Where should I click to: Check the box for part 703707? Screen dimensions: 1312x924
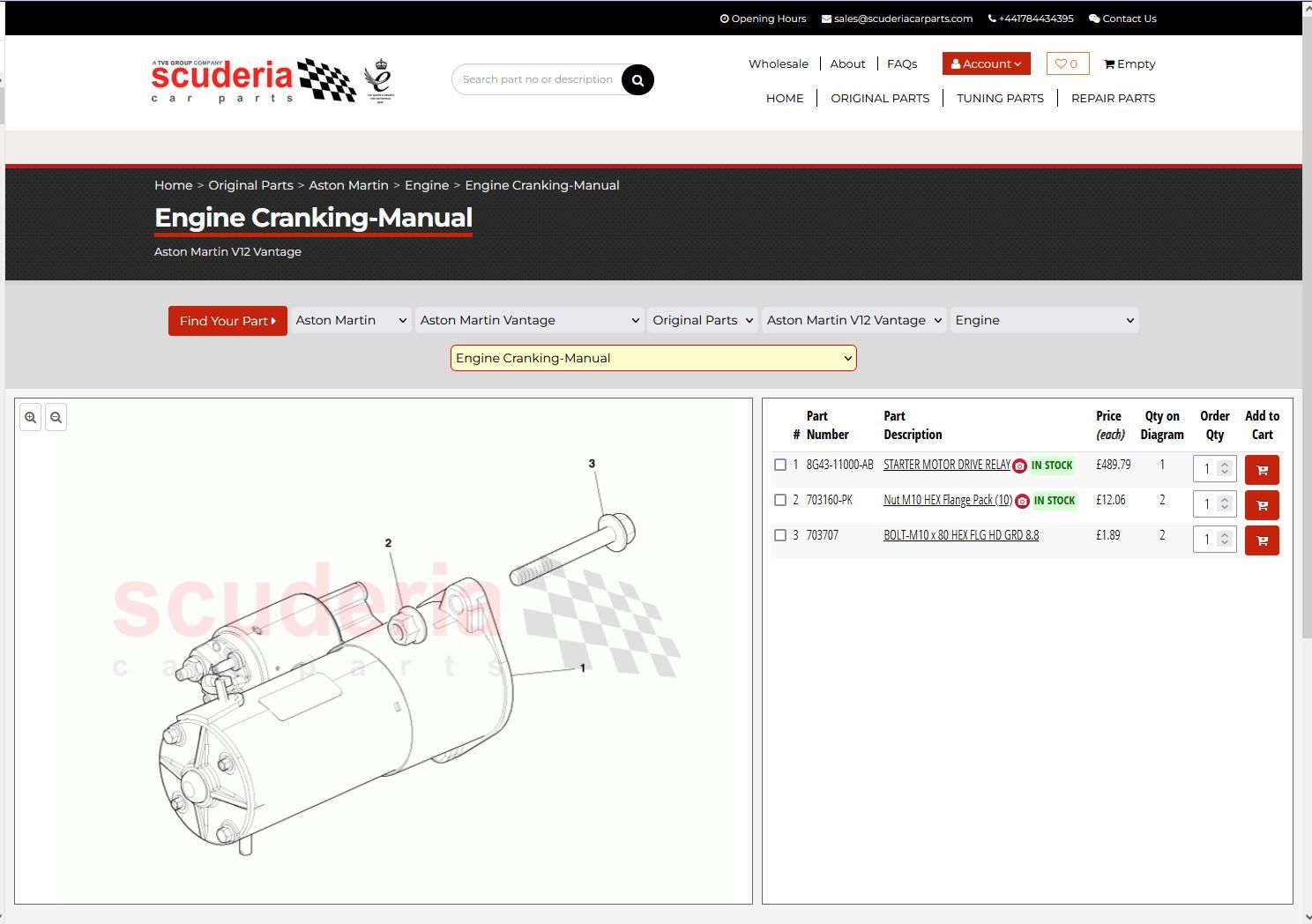[780, 535]
